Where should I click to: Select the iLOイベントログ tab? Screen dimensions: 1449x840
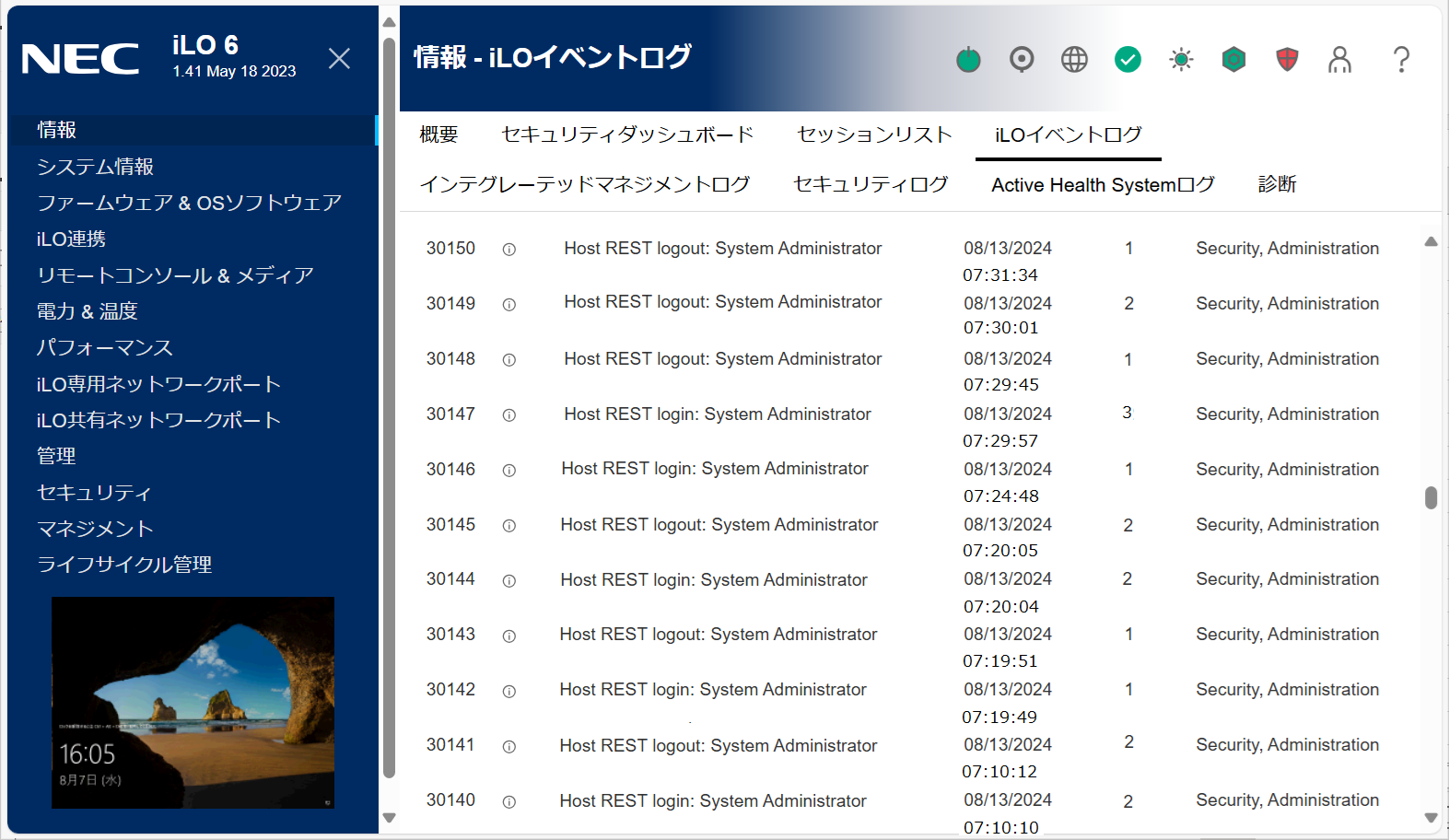(1069, 134)
